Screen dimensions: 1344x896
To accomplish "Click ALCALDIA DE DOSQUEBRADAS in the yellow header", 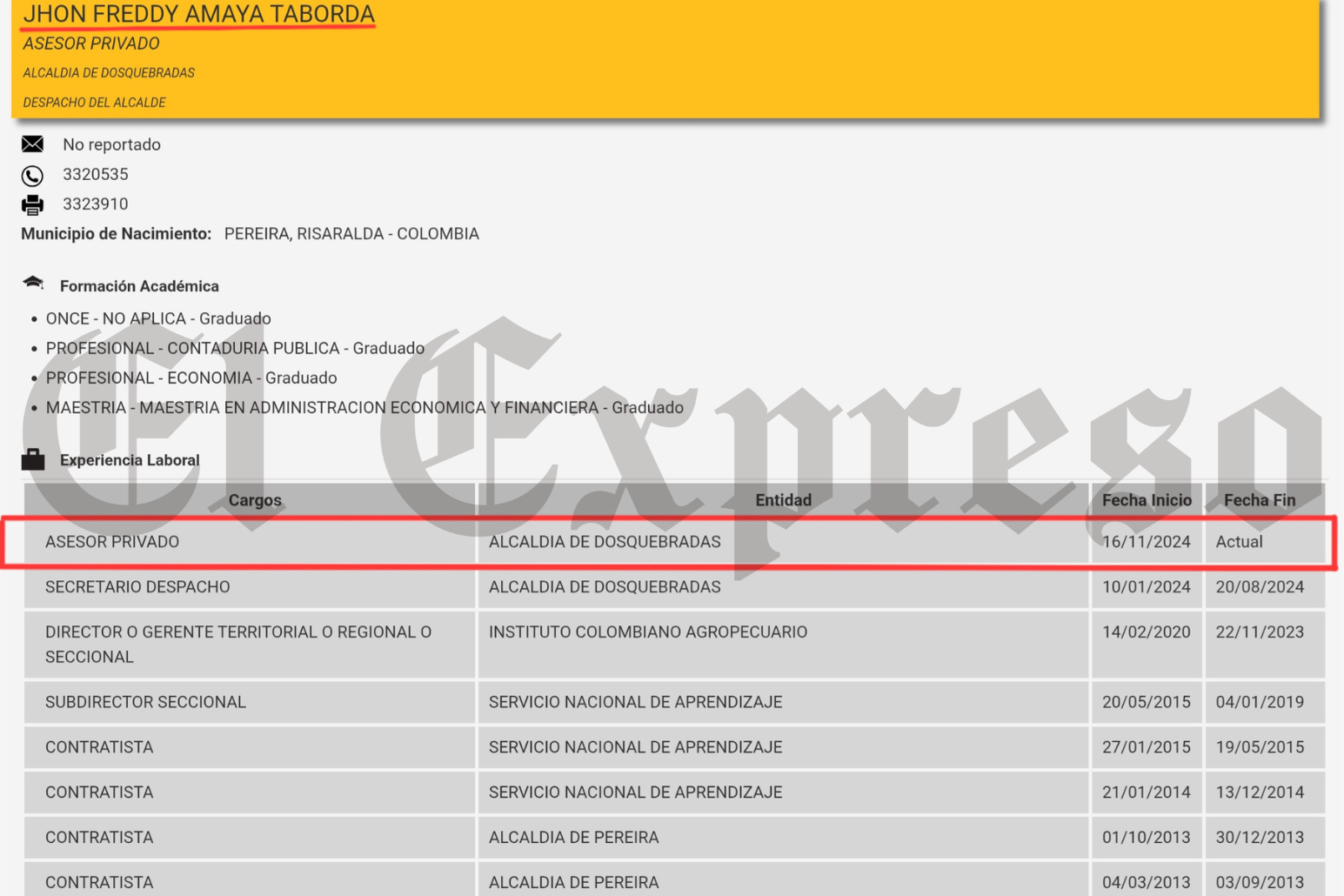I will 108,72.
